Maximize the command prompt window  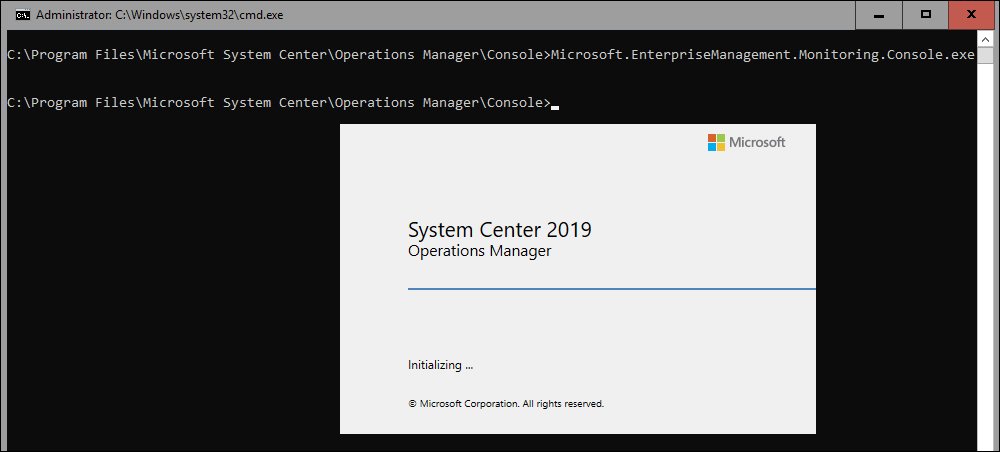pyautogui.click(x=925, y=15)
